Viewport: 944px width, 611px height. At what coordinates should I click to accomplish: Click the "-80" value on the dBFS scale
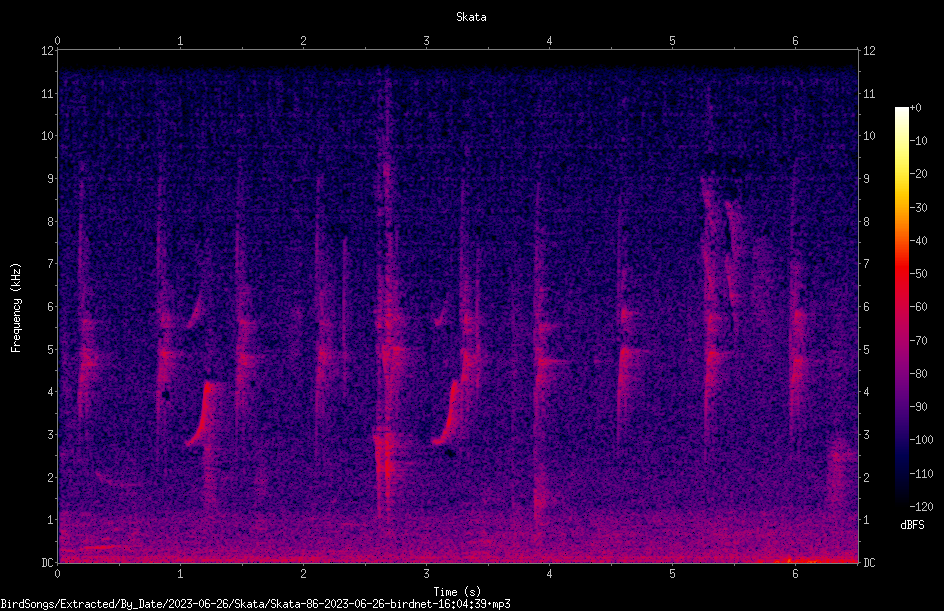(x=918, y=374)
